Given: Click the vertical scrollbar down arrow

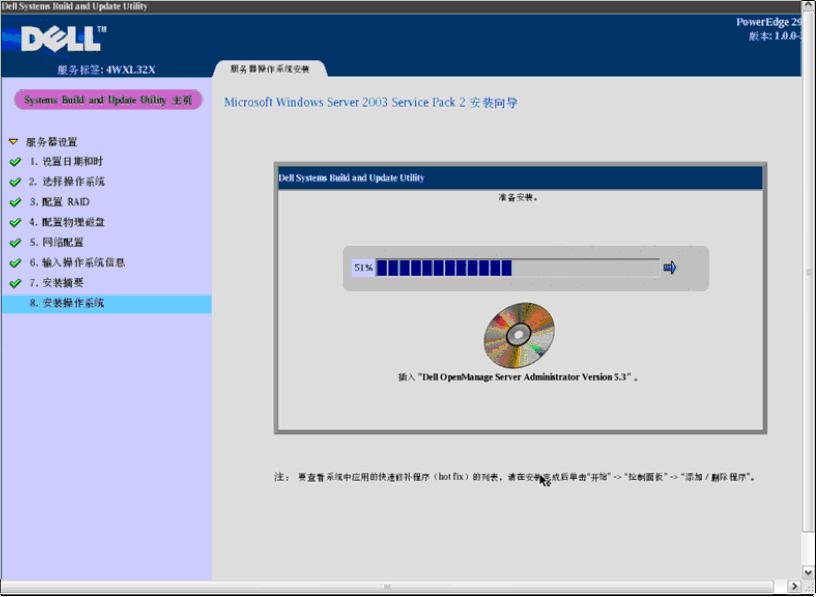Looking at the screenshot, I should tap(809, 572).
